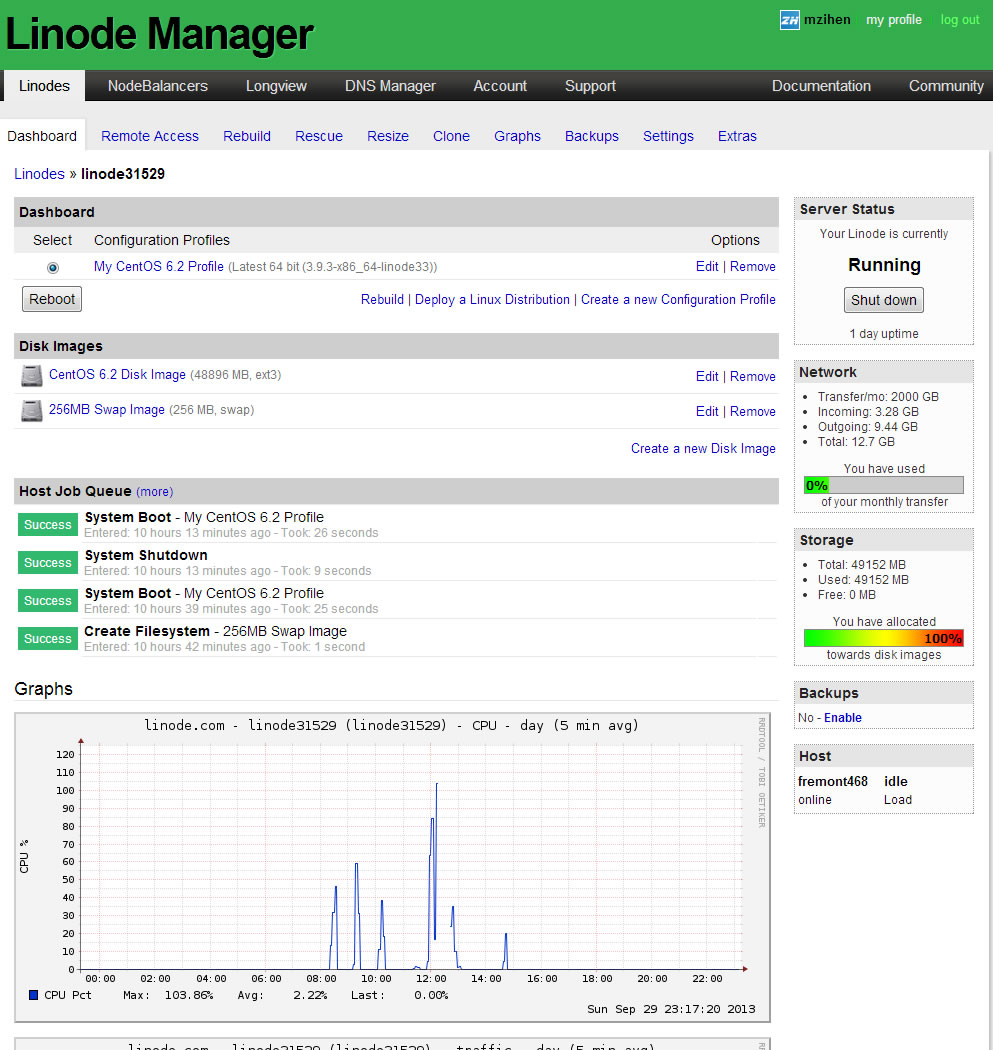Image resolution: width=993 pixels, height=1050 pixels.
Task: Click the my profile link
Action: [894, 20]
